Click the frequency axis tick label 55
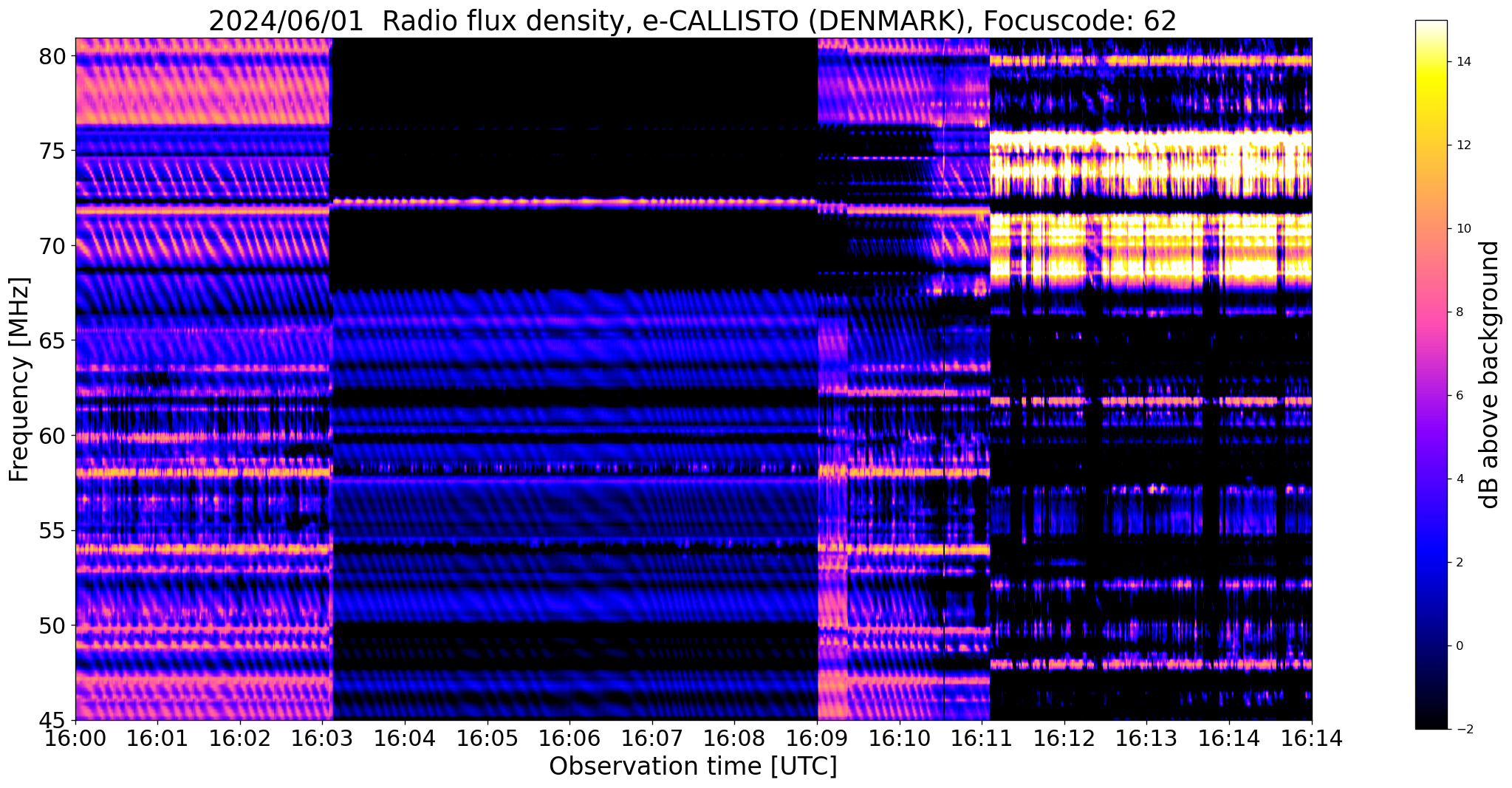Viewport: 1512px width, 788px height. pyautogui.click(x=53, y=531)
